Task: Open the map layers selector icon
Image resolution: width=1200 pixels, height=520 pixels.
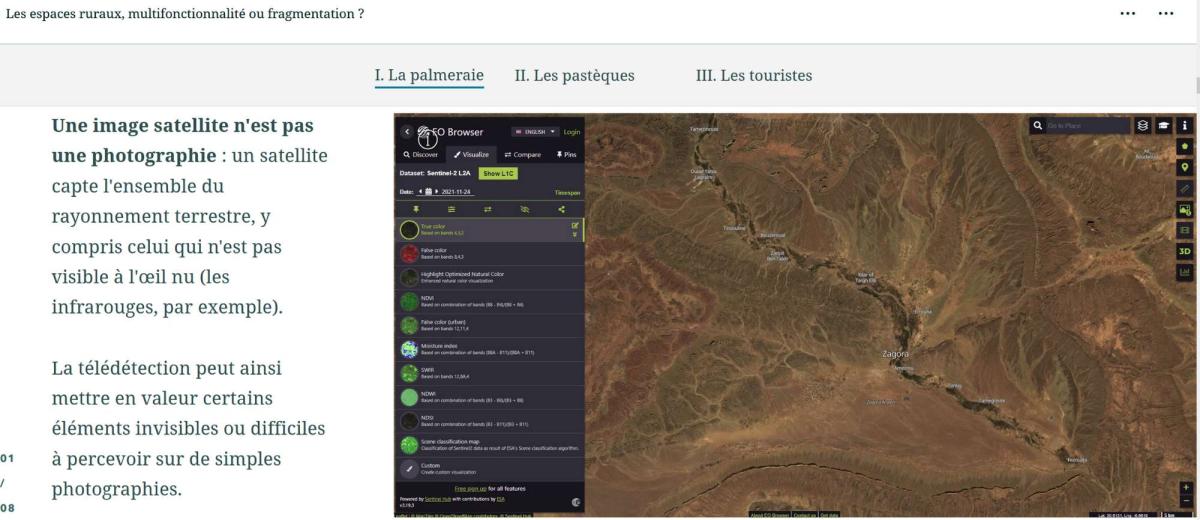Action: pos(1144,126)
